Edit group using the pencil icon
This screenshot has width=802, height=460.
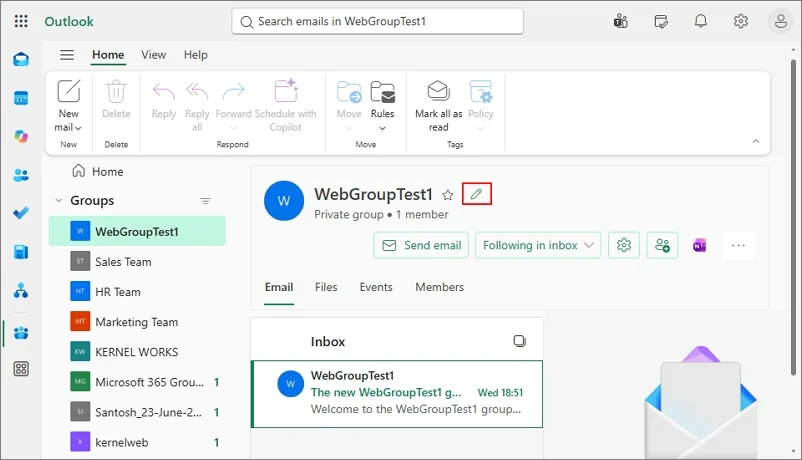point(477,194)
